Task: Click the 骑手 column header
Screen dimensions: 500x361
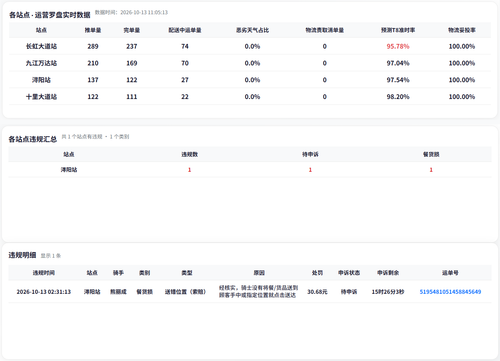Action: tap(118, 273)
